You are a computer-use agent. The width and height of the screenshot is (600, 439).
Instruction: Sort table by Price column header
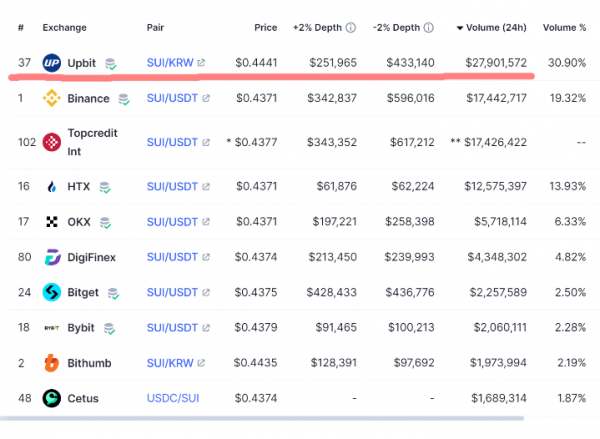[265, 26]
